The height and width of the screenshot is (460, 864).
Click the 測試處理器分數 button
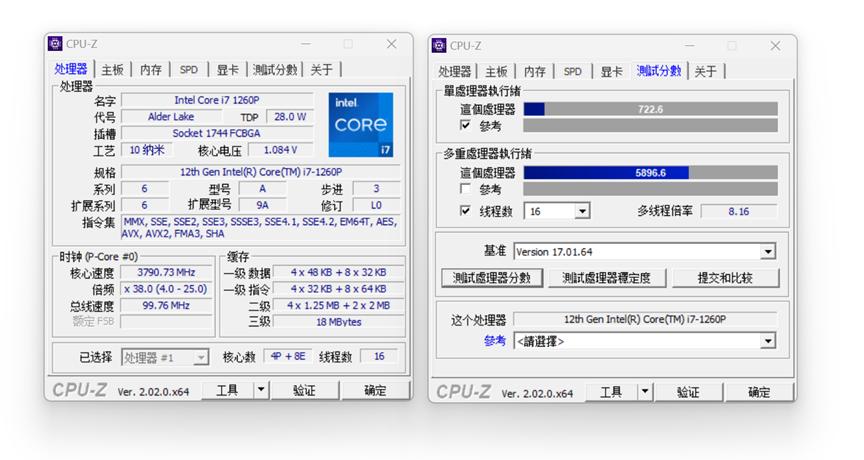[492, 278]
